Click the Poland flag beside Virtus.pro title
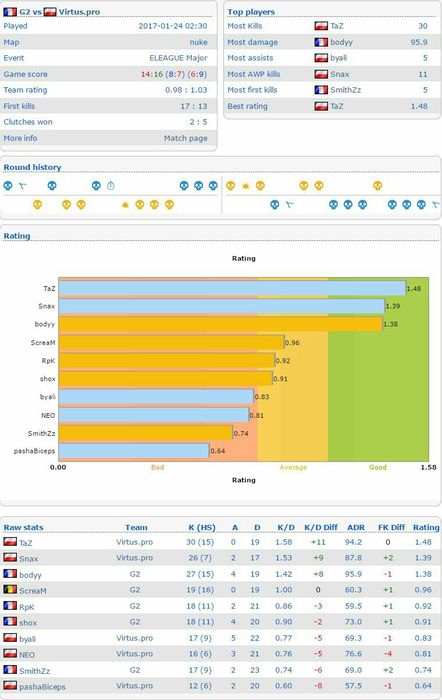This screenshot has height=700, width=442. 50,12
